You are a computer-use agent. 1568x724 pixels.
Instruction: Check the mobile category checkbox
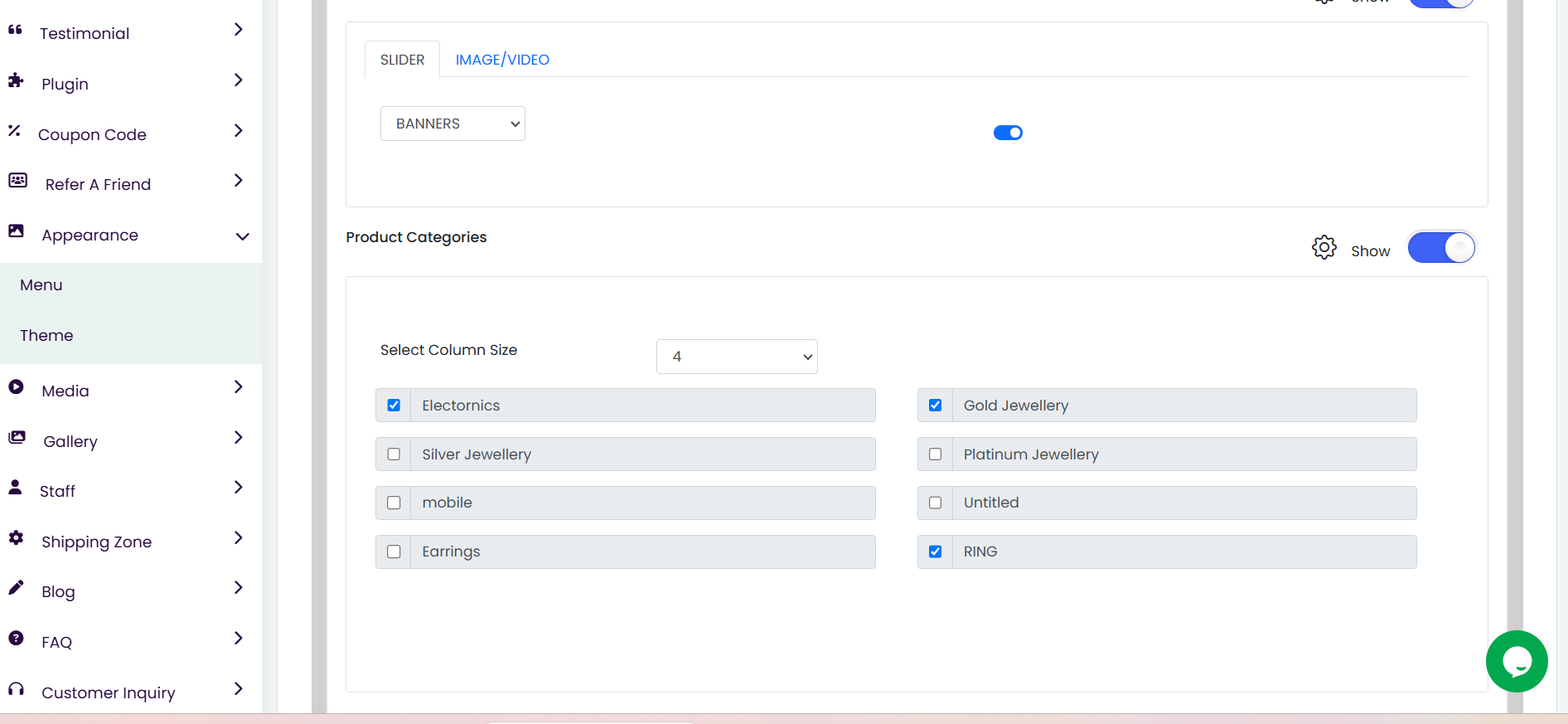tap(394, 503)
